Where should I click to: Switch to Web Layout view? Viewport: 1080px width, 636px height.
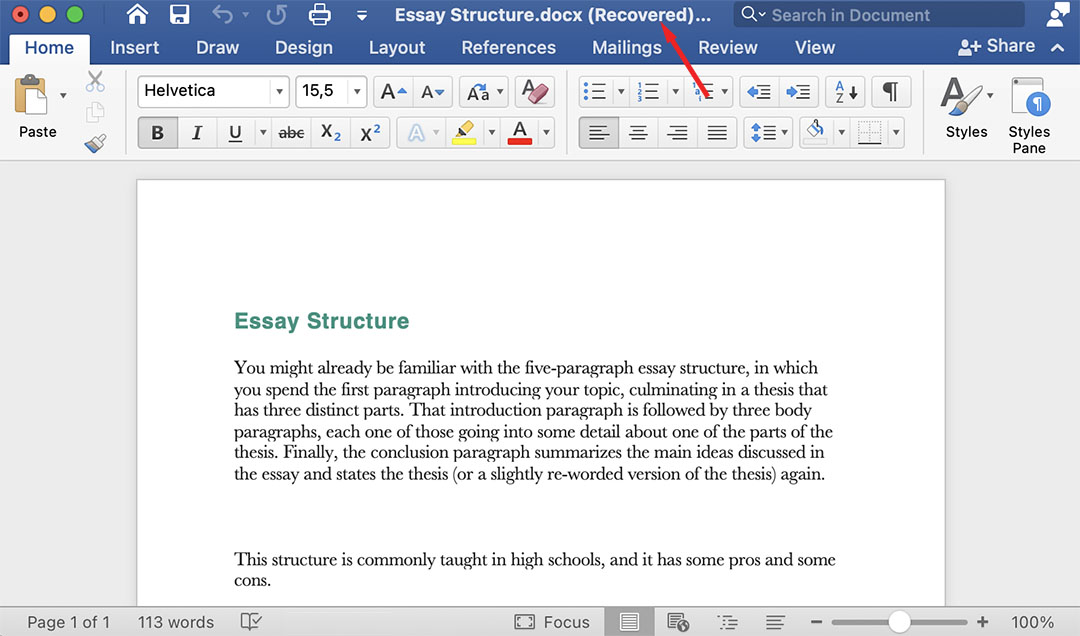(678, 622)
